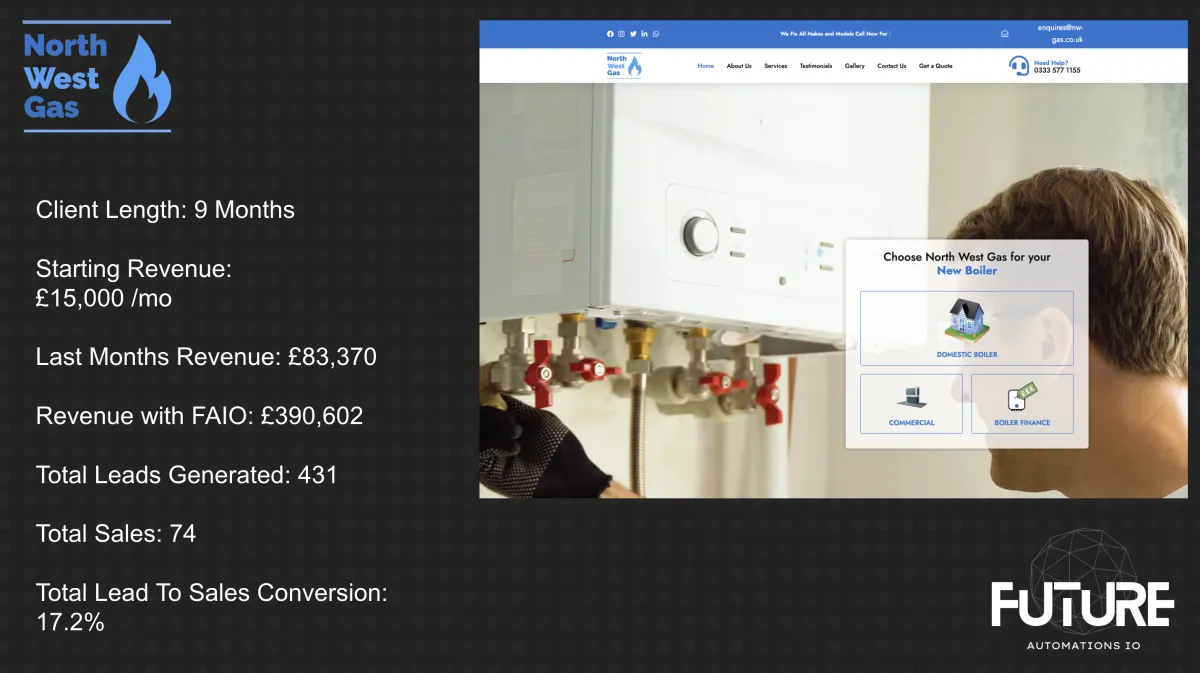Click the Commercial building icon
This screenshot has height=673, width=1200.
pyautogui.click(x=911, y=398)
